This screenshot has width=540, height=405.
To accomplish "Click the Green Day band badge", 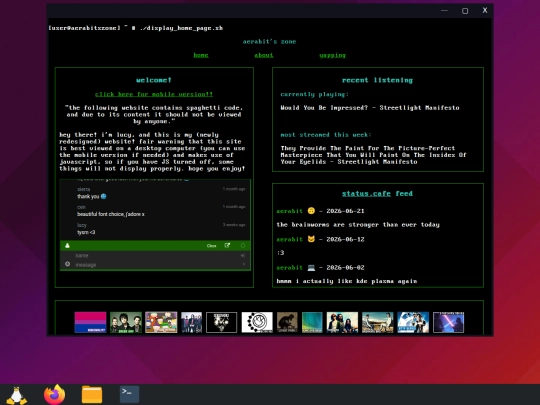I will coord(126,322).
